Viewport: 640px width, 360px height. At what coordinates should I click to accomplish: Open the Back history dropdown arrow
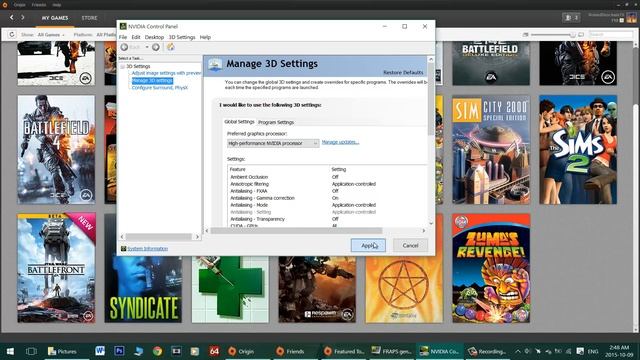147,47
